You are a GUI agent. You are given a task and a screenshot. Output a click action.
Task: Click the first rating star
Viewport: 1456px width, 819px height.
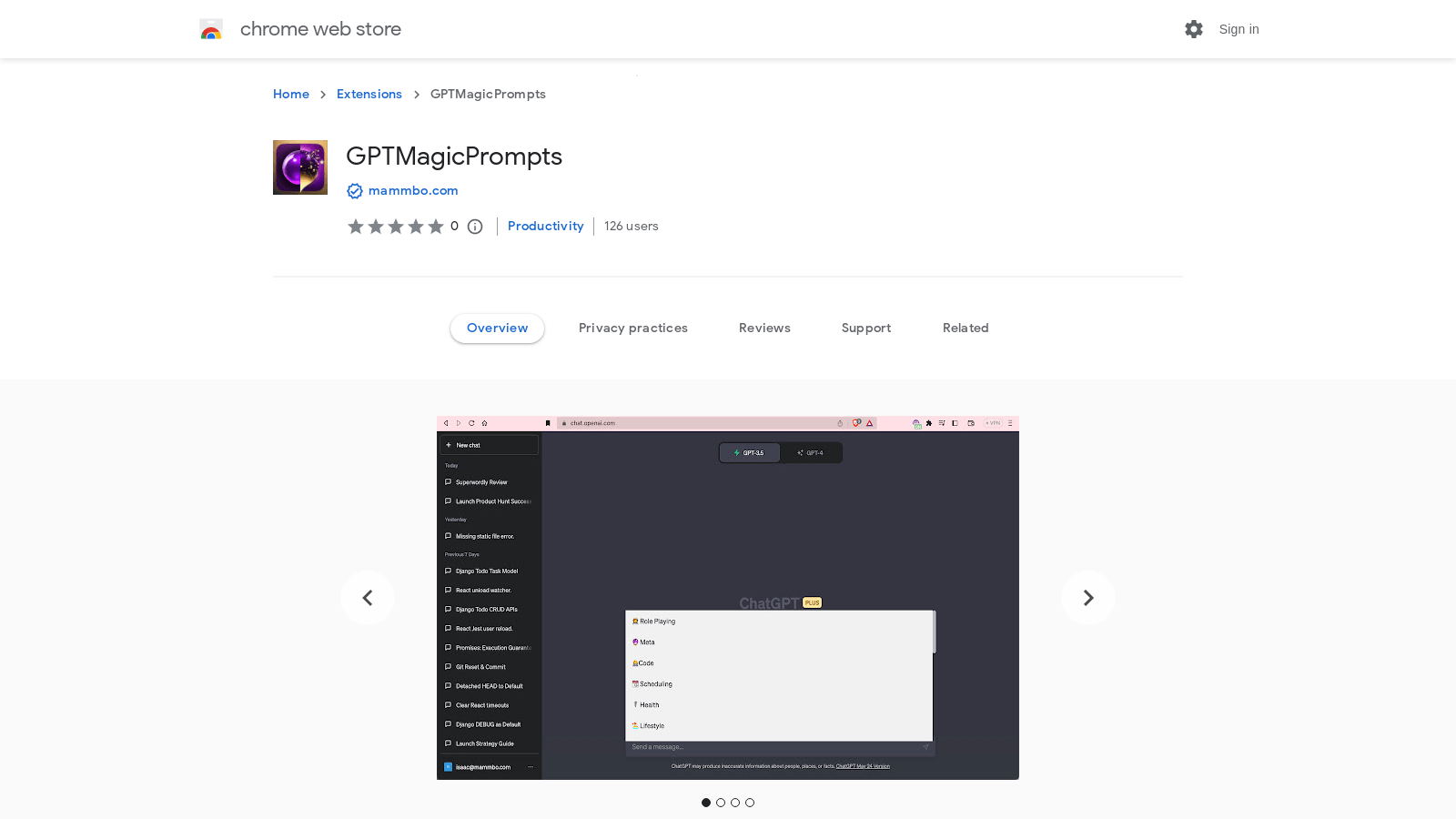[x=356, y=227]
